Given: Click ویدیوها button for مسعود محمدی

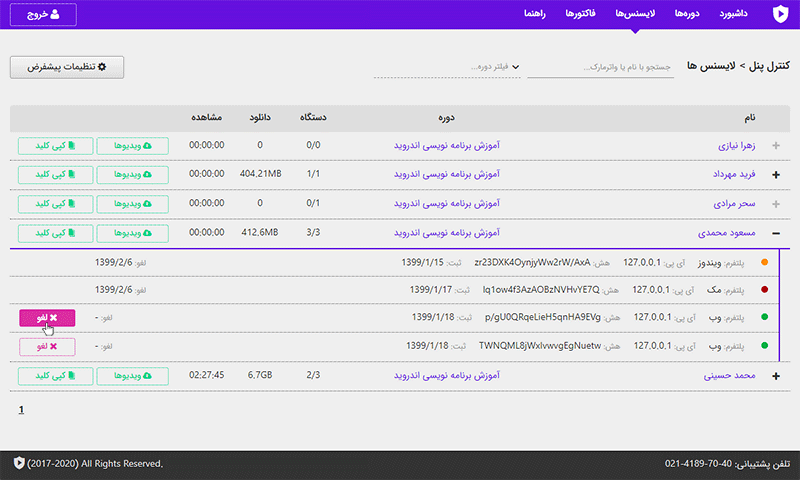Looking at the screenshot, I should [x=133, y=233].
